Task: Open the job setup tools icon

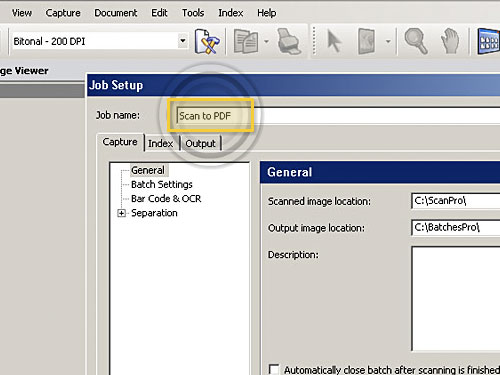Action: (207, 42)
